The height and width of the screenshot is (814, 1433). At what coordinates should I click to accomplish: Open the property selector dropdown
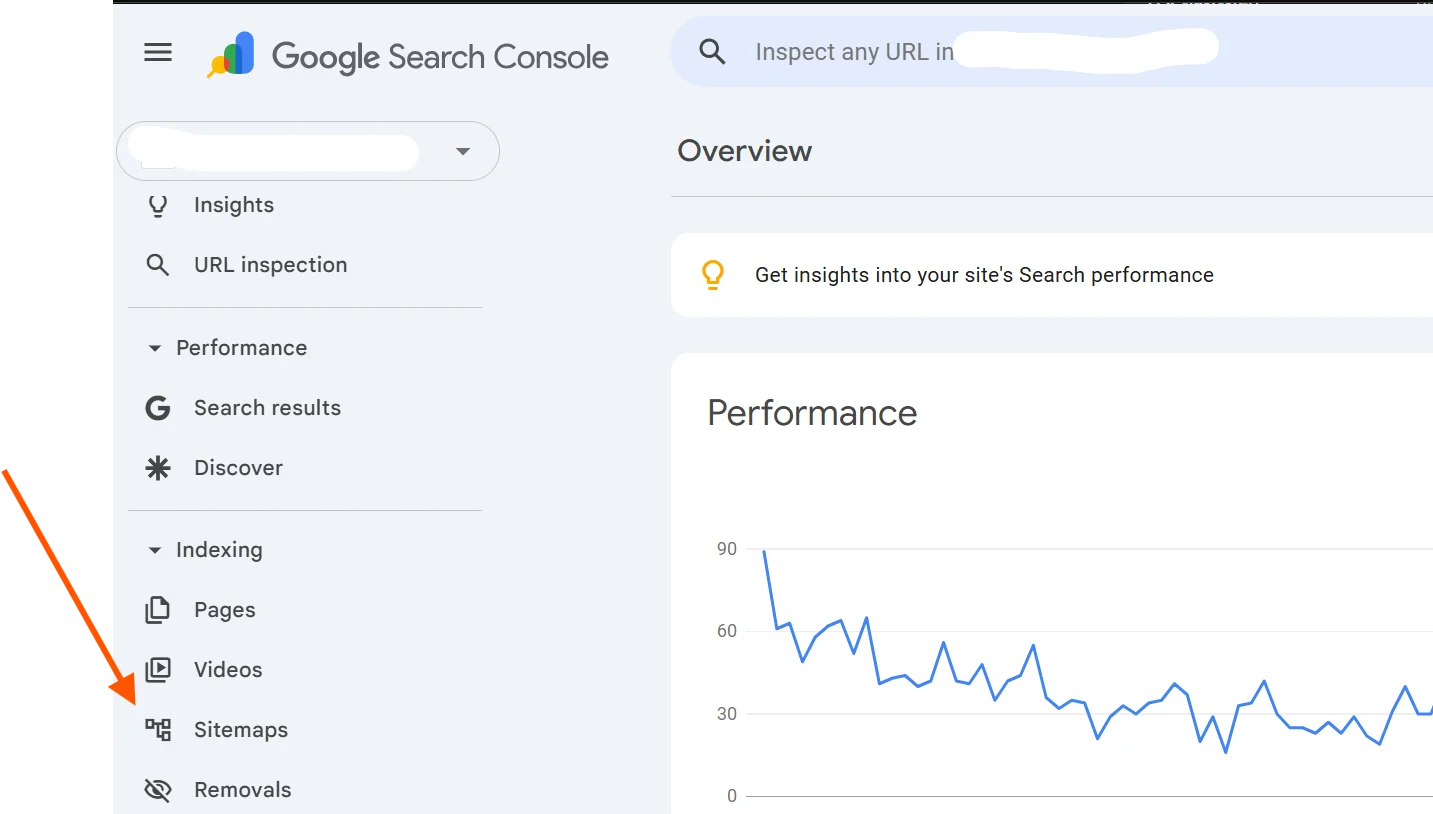[x=462, y=152]
